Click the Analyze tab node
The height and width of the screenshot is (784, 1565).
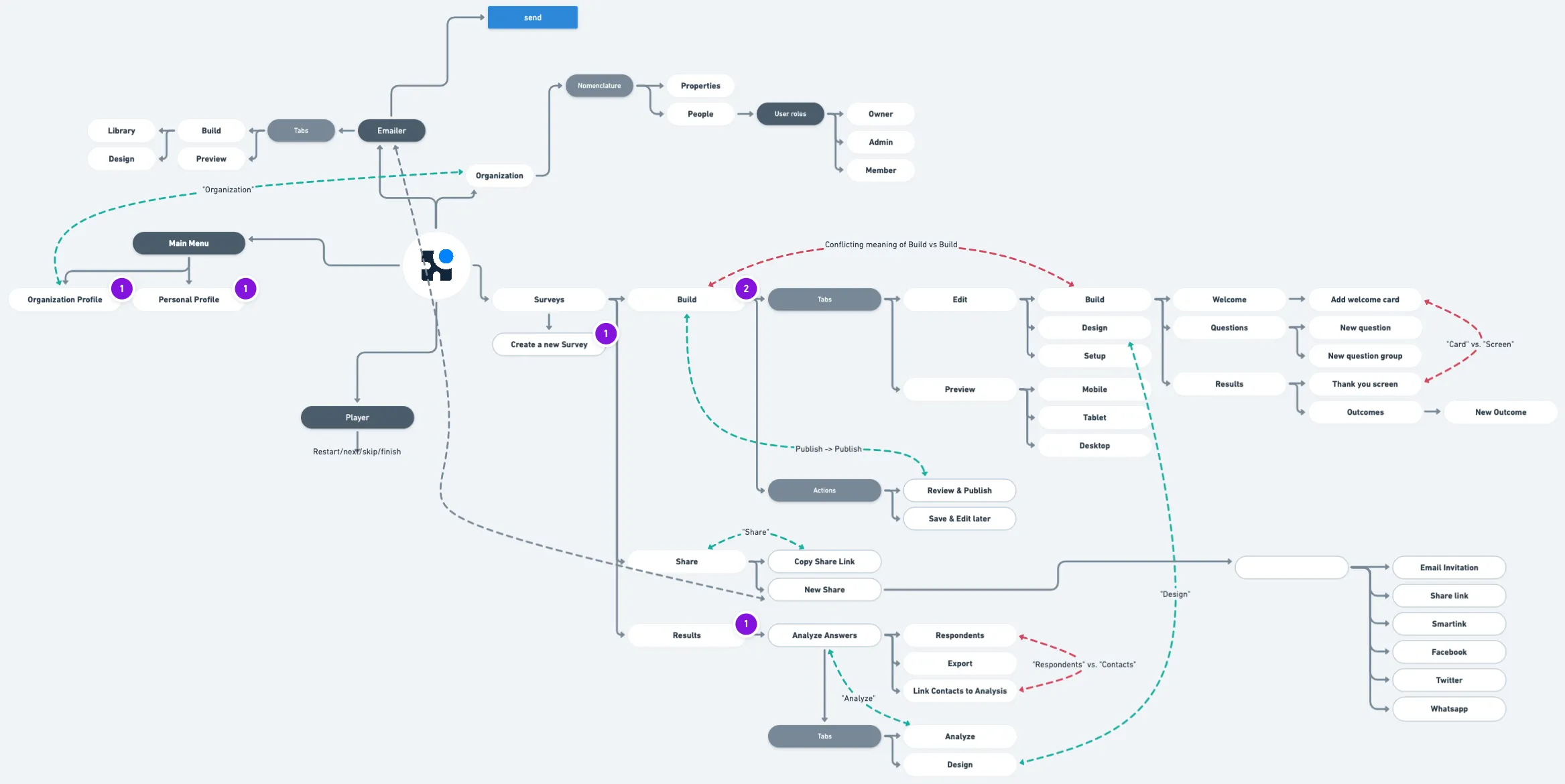point(960,736)
